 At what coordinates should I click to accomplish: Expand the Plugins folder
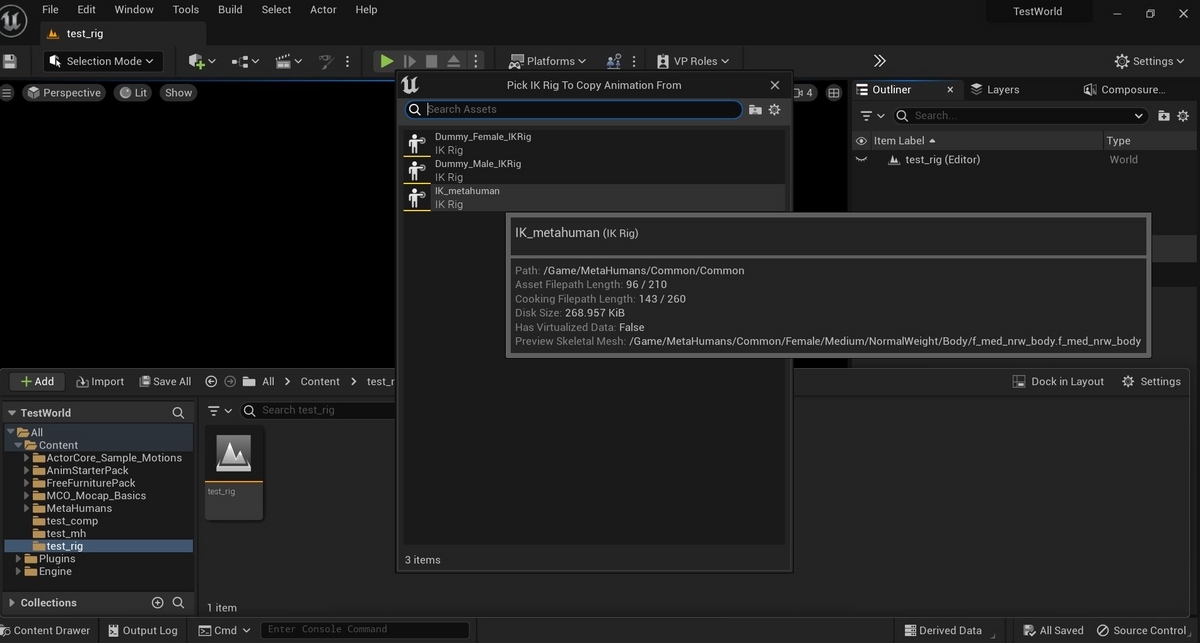point(19,559)
